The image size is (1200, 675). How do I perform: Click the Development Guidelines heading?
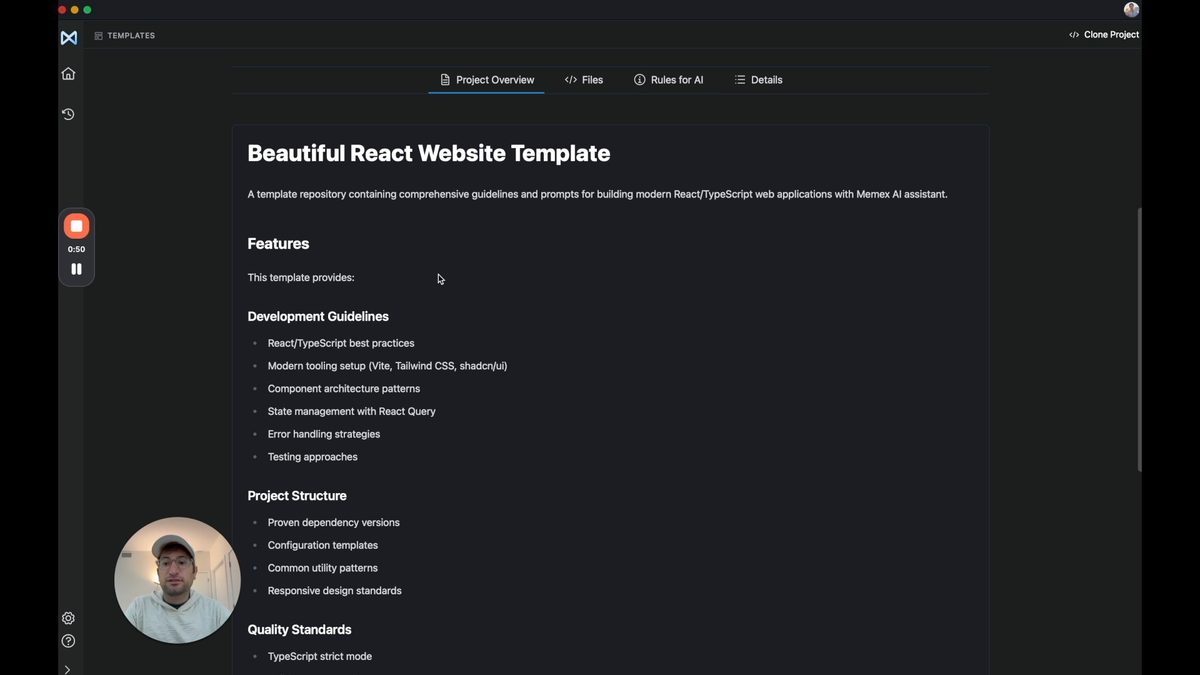(318, 317)
